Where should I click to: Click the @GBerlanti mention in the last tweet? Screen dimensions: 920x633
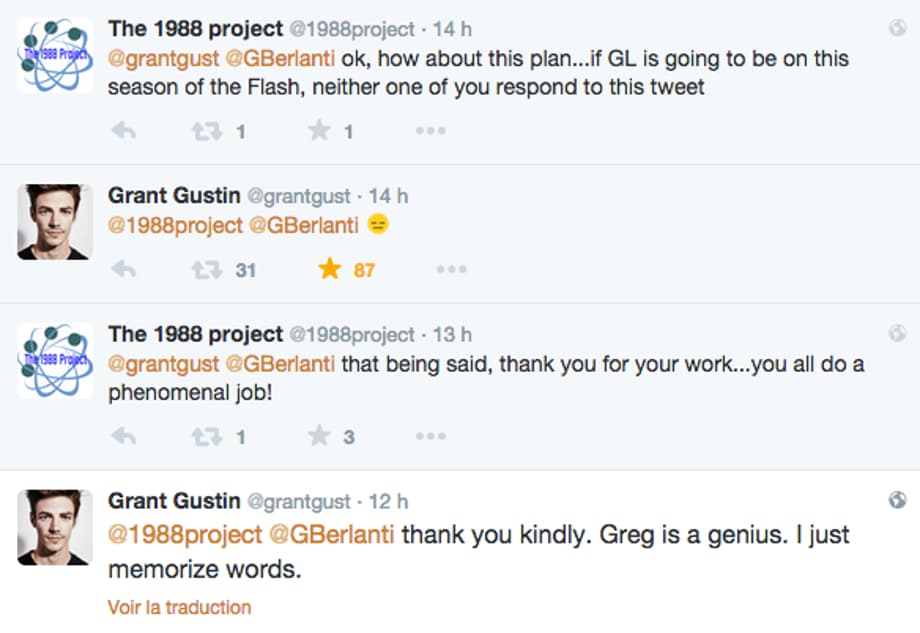333,534
